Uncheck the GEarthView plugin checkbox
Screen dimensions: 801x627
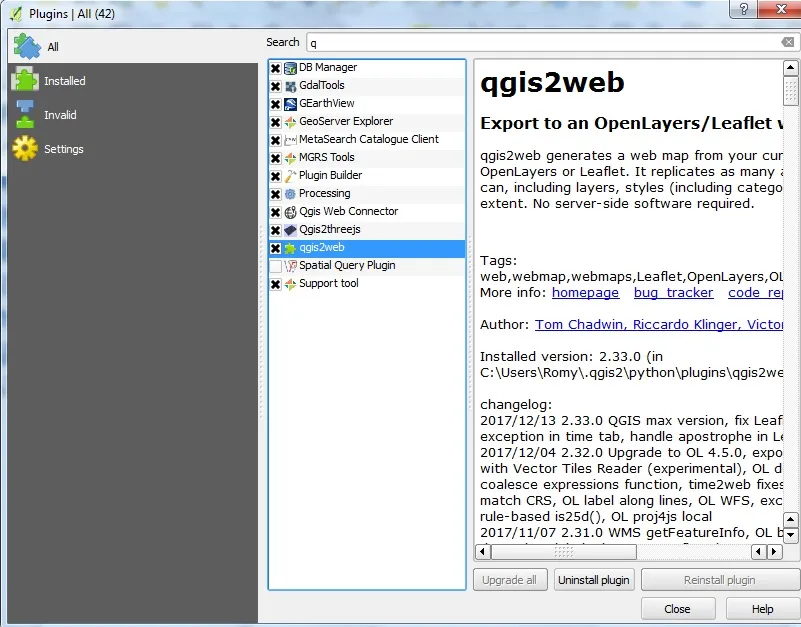click(x=275, y=104)
